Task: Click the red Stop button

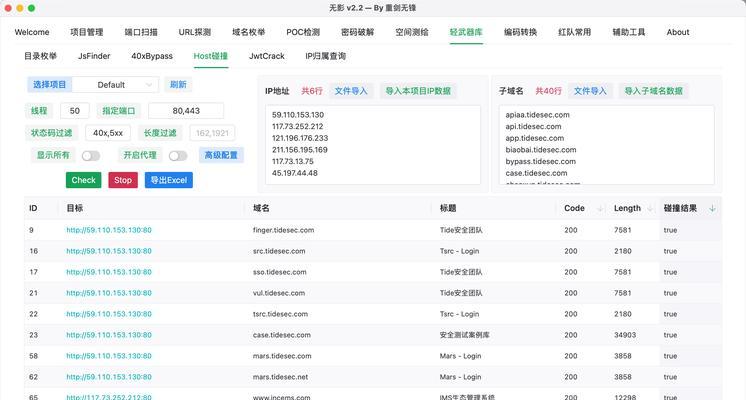Action: pos(123,180)
